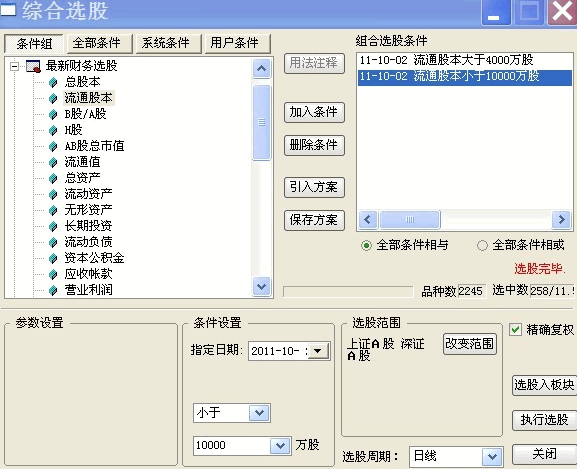
Task: Open the 小于 comparison dropdown
Action: tap(259, 413)
